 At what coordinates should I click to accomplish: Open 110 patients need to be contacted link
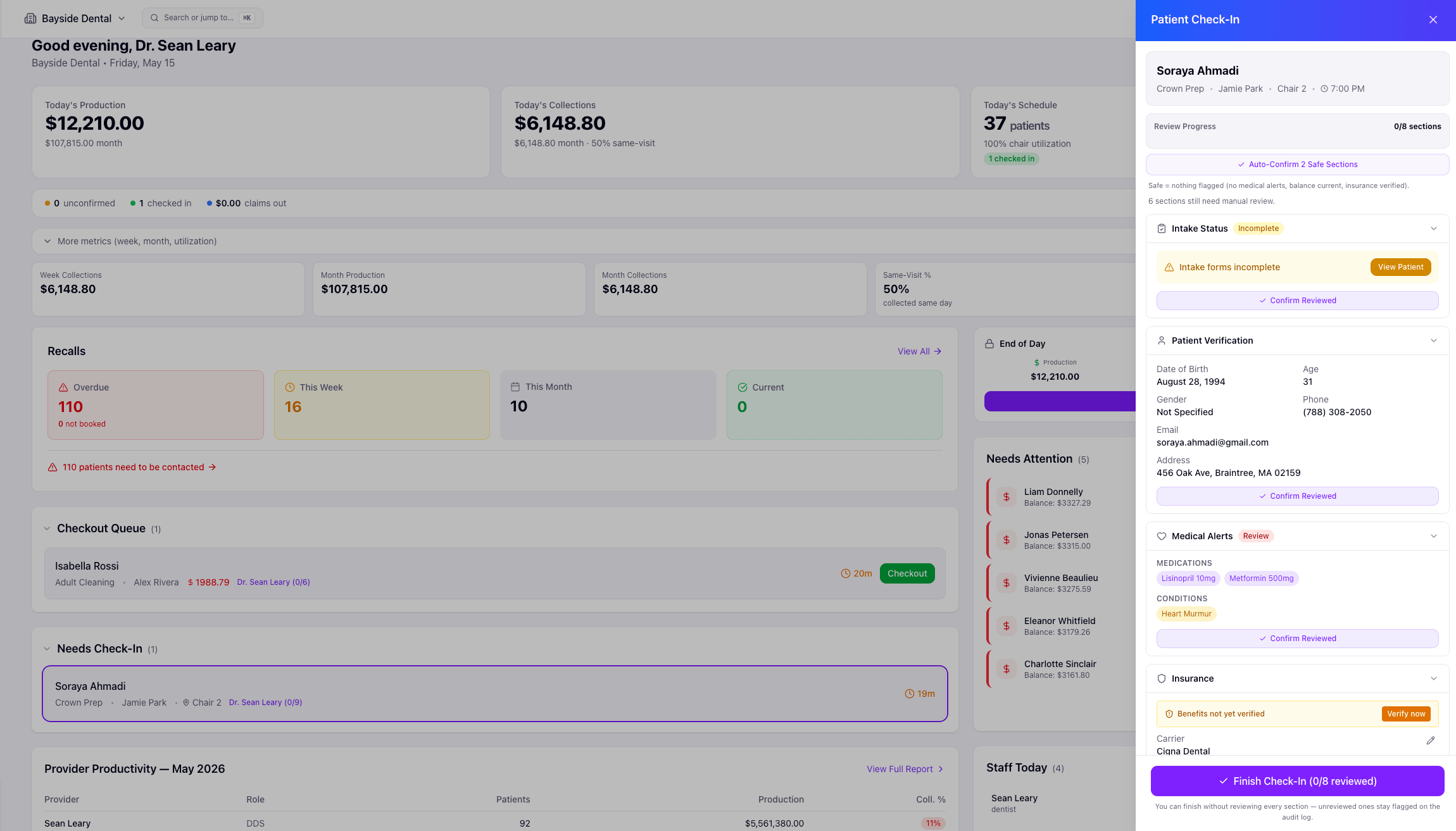[132, 467]
